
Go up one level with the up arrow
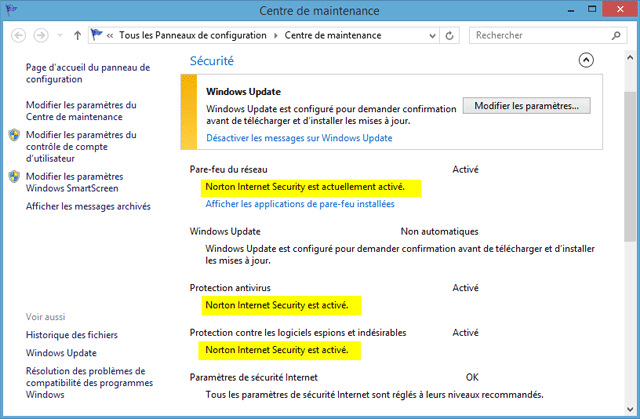(x=78, y=35)
